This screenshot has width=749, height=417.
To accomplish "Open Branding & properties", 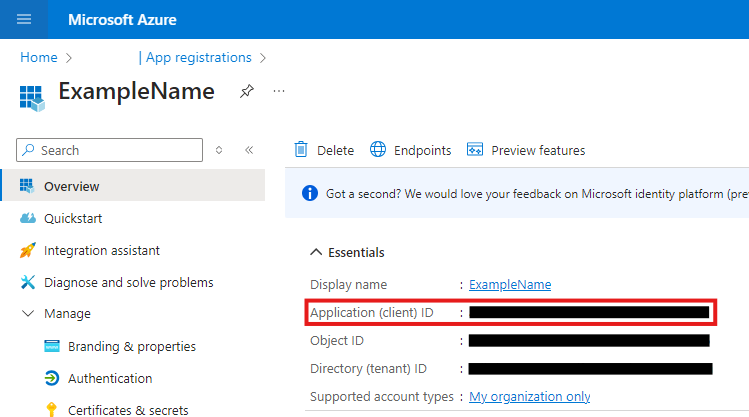I will tap(132, 346).
